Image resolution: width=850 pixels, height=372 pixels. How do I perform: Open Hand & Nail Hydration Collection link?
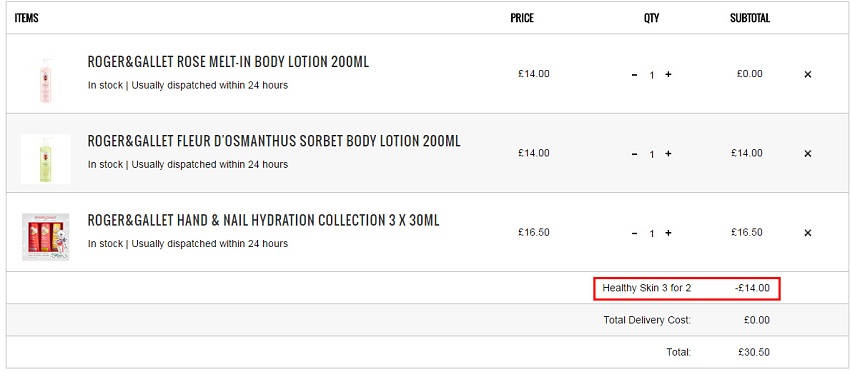(x=263, y=220)
